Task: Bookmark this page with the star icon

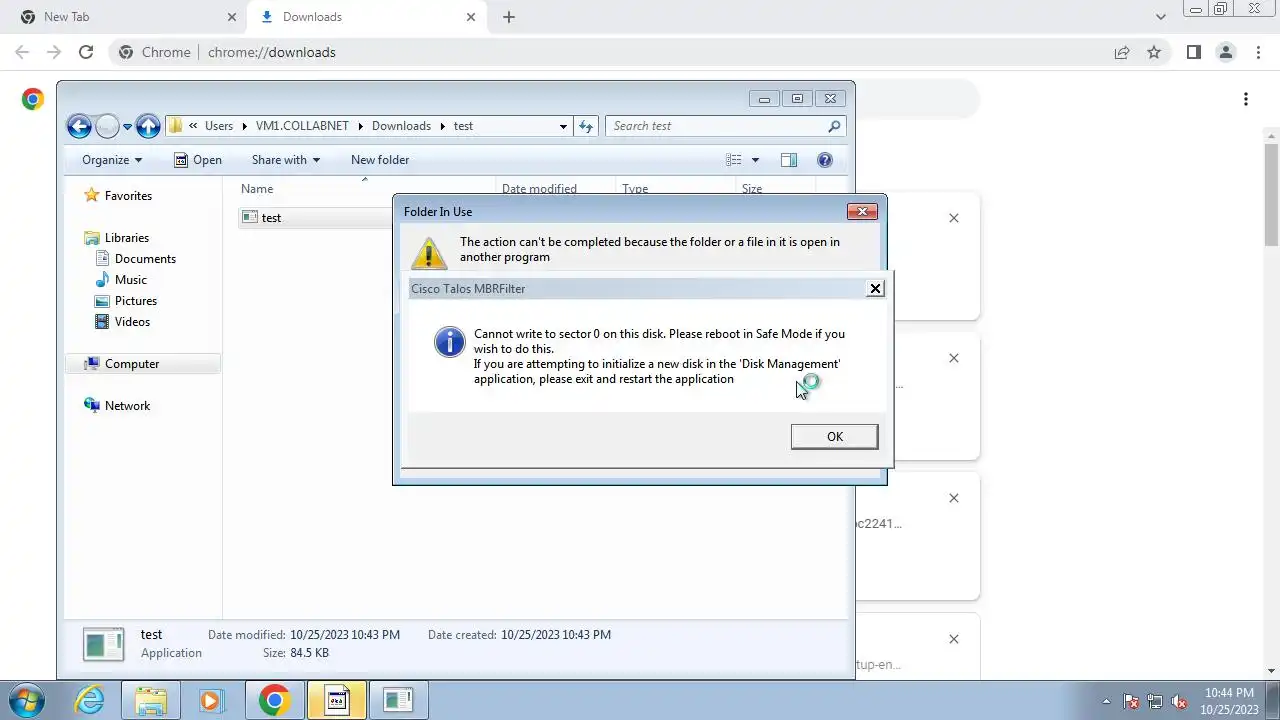Action: pos(1154,52)
